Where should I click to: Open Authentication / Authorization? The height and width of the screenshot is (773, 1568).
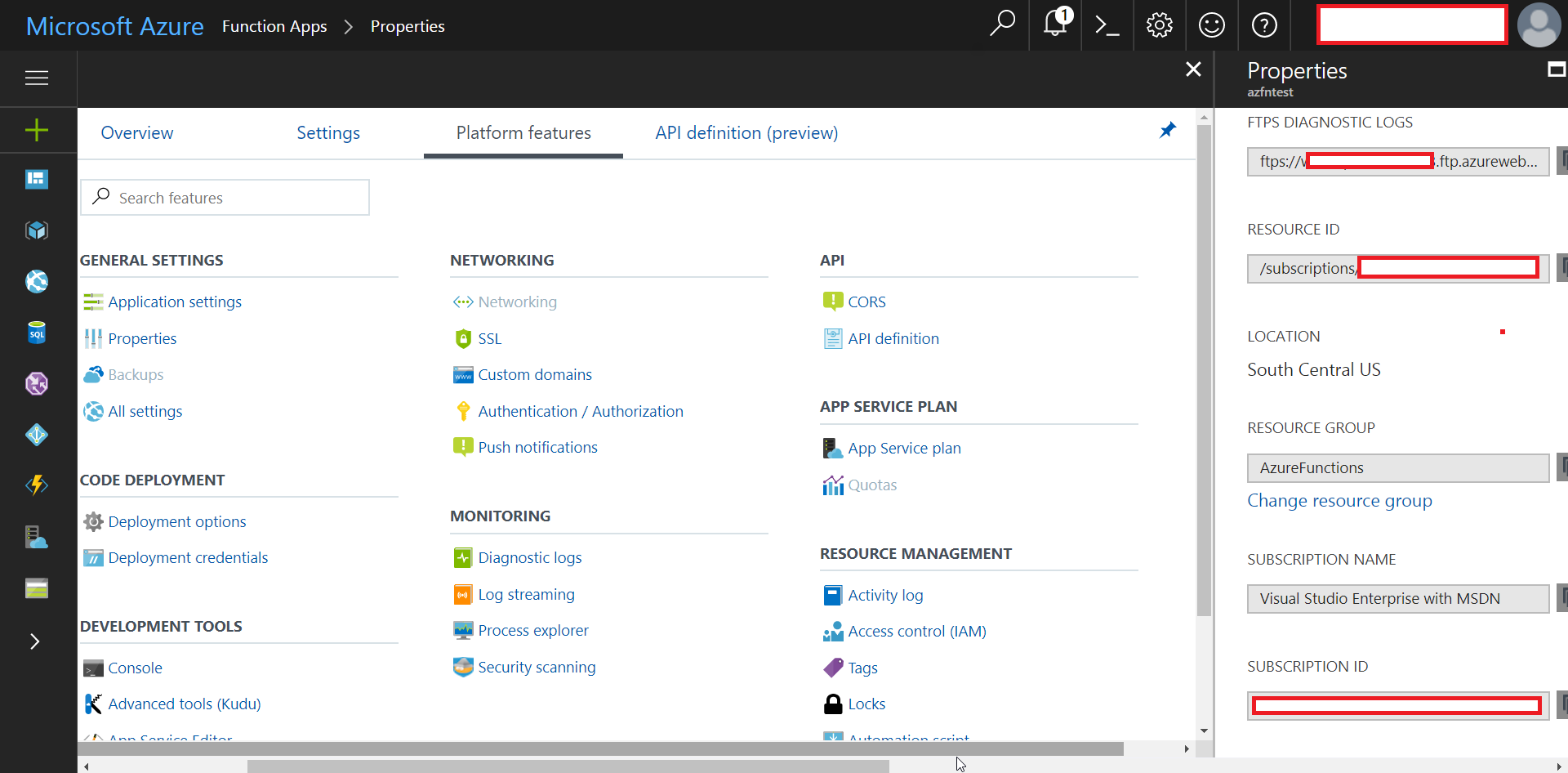pos(581,411)
